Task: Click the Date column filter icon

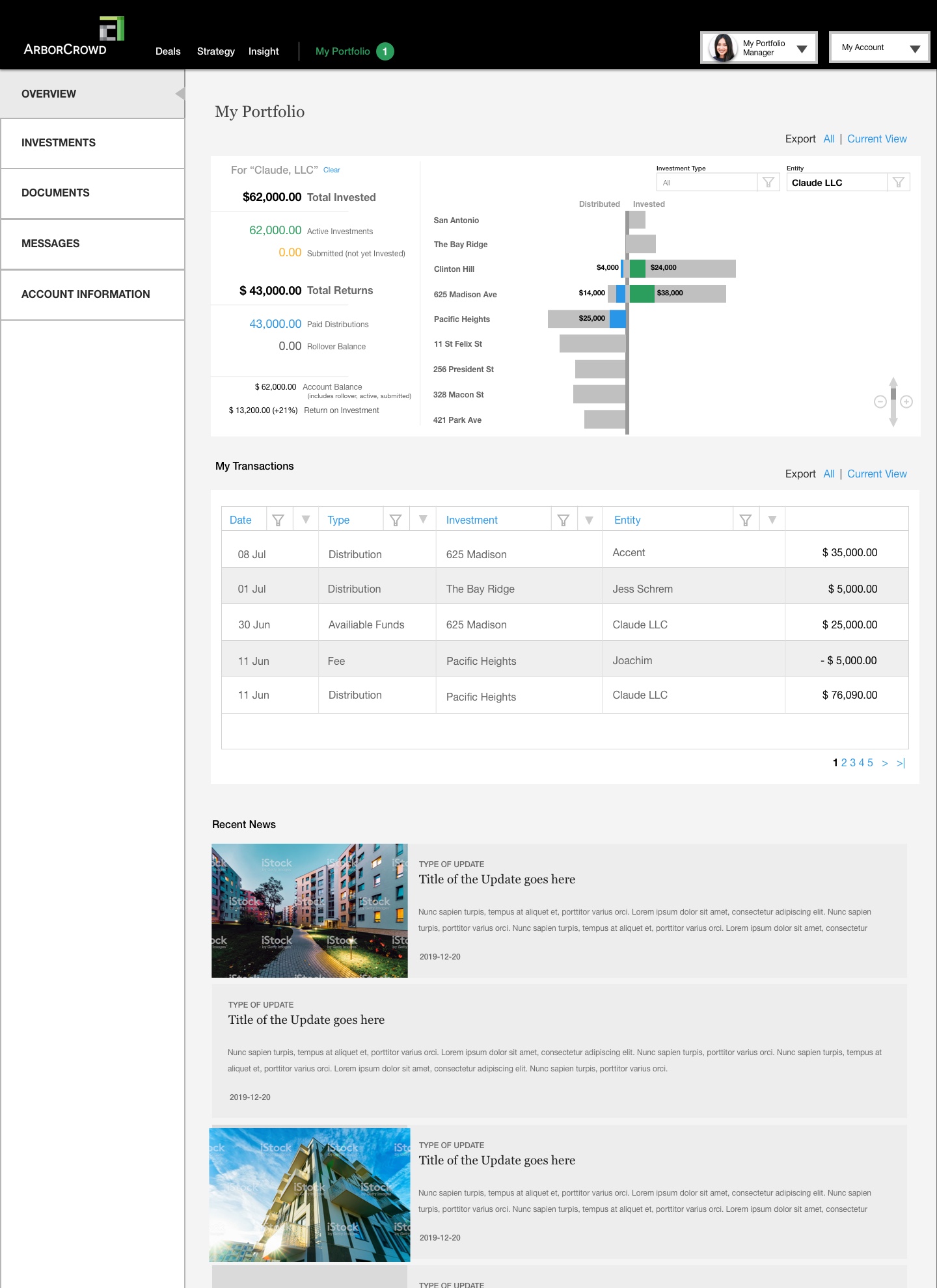Action: [x=278, y=520]
